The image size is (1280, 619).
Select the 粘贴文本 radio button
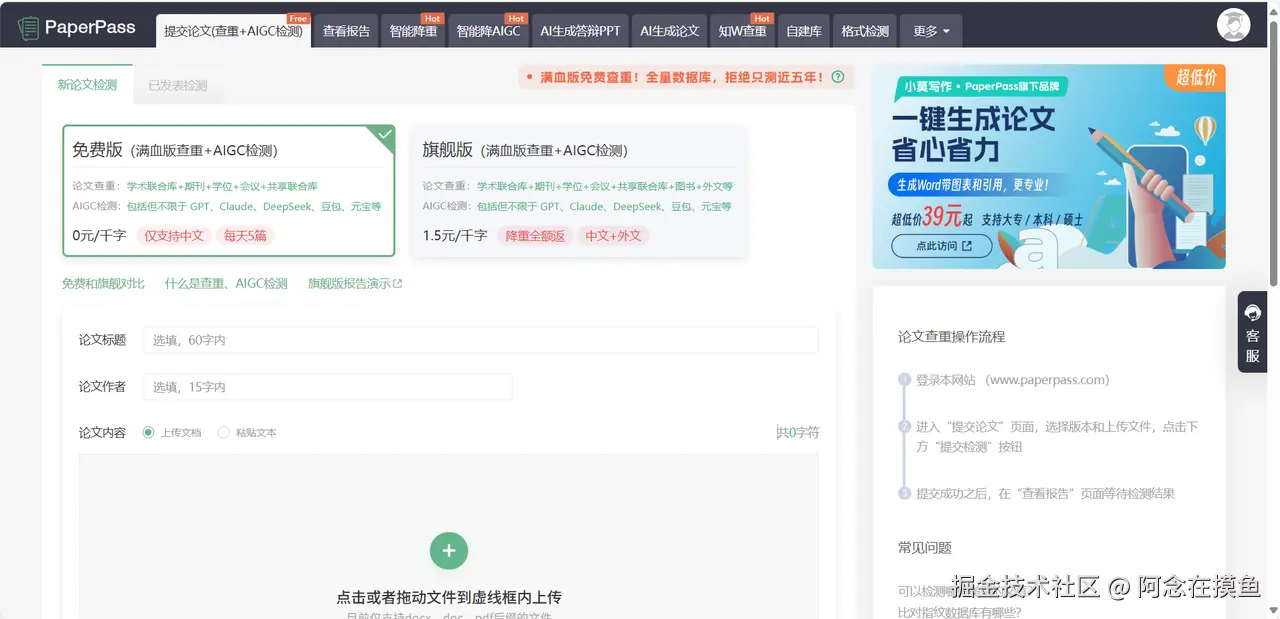tap(224, 433)
